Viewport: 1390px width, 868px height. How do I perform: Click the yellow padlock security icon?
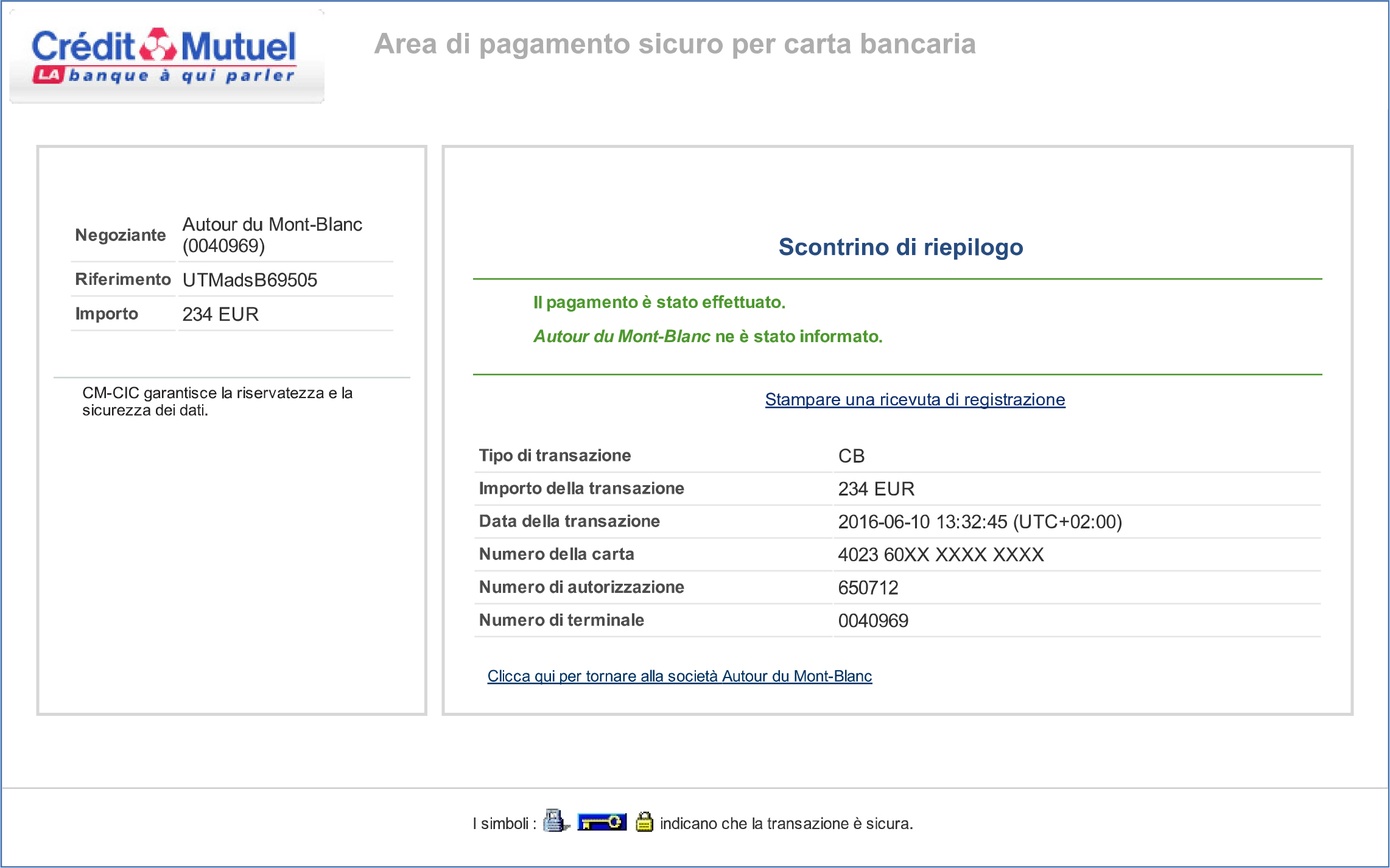point(644,822)
